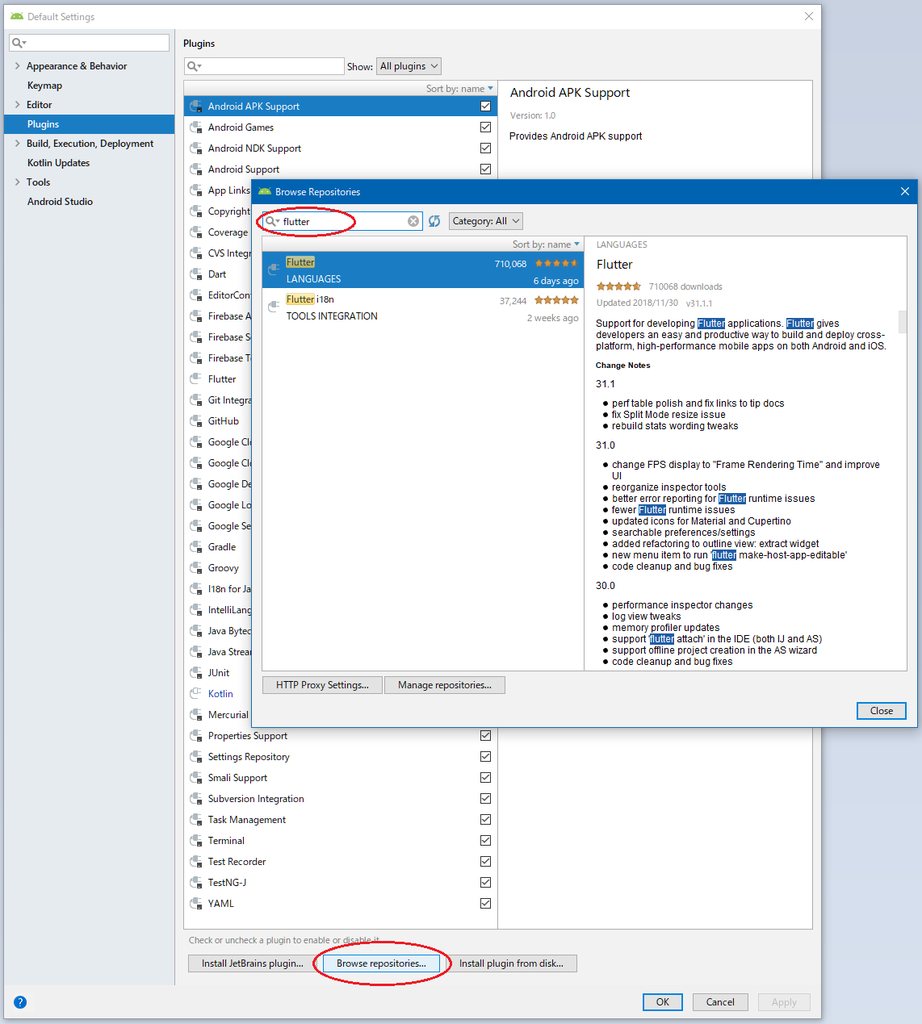This screenshot has width=922, height=1024.
Task: Click the search icon in Plugins filter field
Action: [194, 66]
